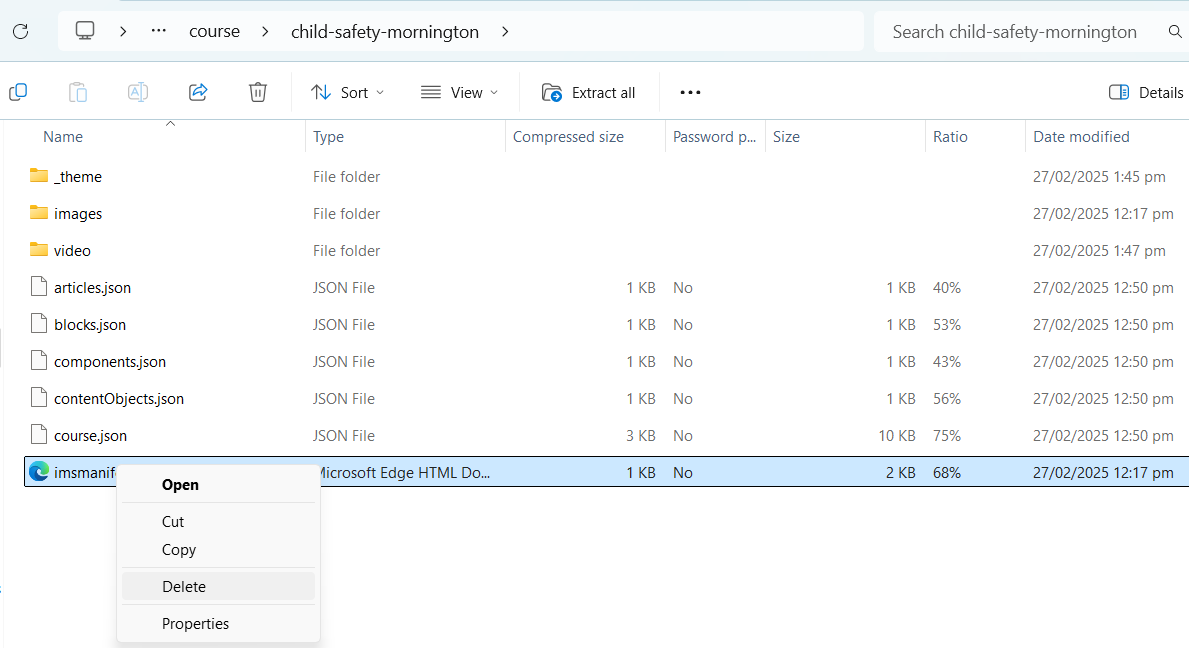This screenshot has width=1189, height=648.
Task: Expand chevron after child-safety-mornington
Action: coord(505,32)
